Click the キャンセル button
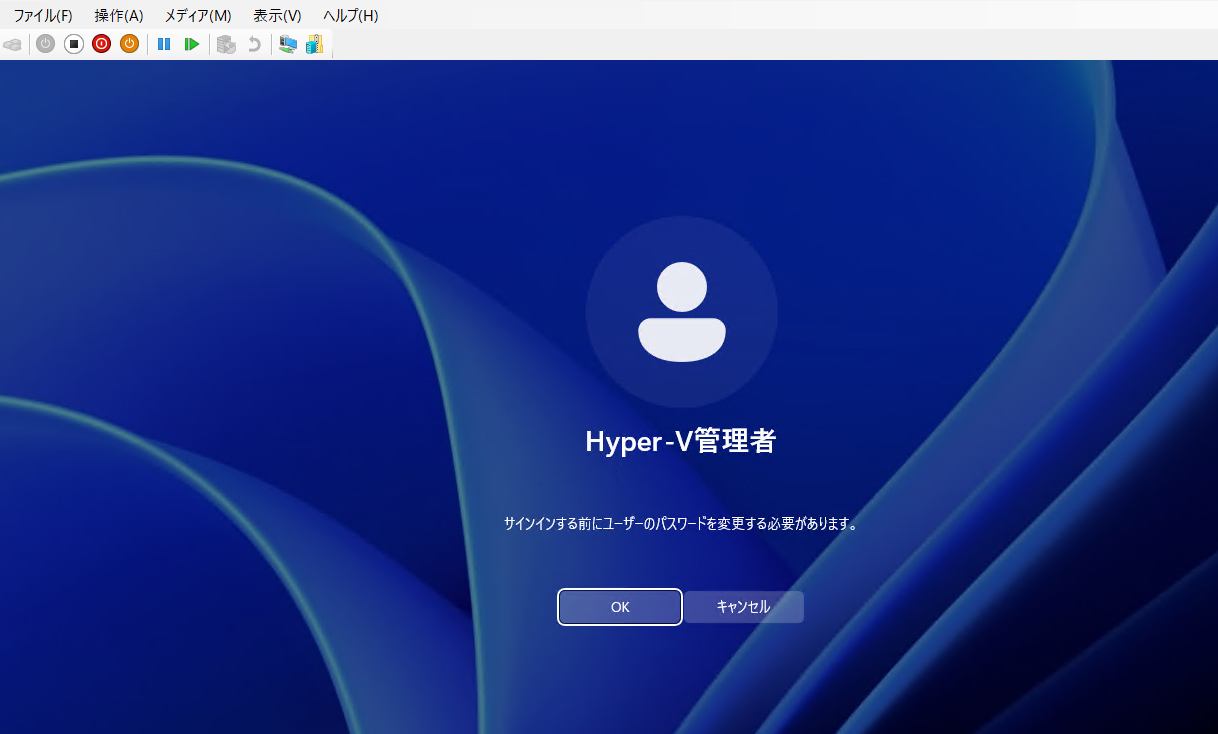Image resolution: width=1218 pixels, height=734 pixels. coord(744,607)
